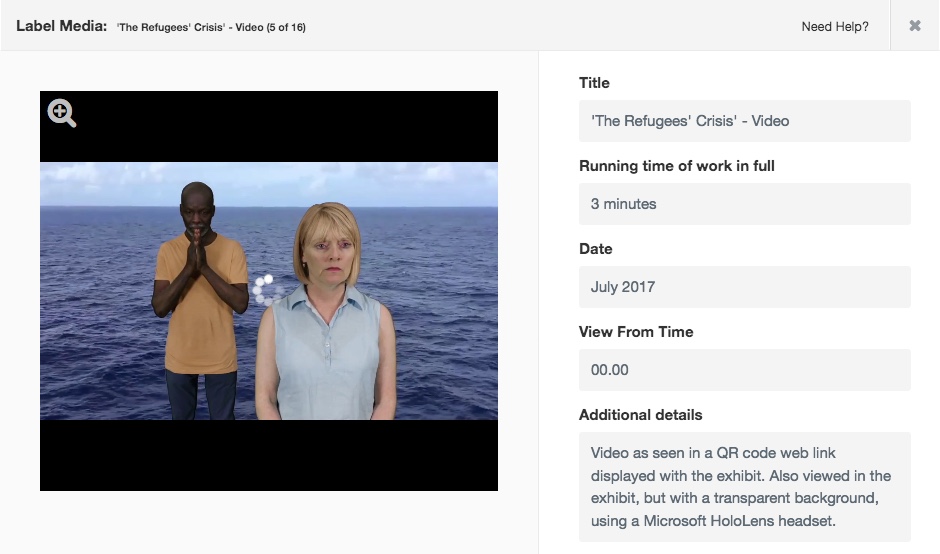The image size is (940, 554).
Task: Select the Running time field showing 3 minutes
Action: coord(744,204)
